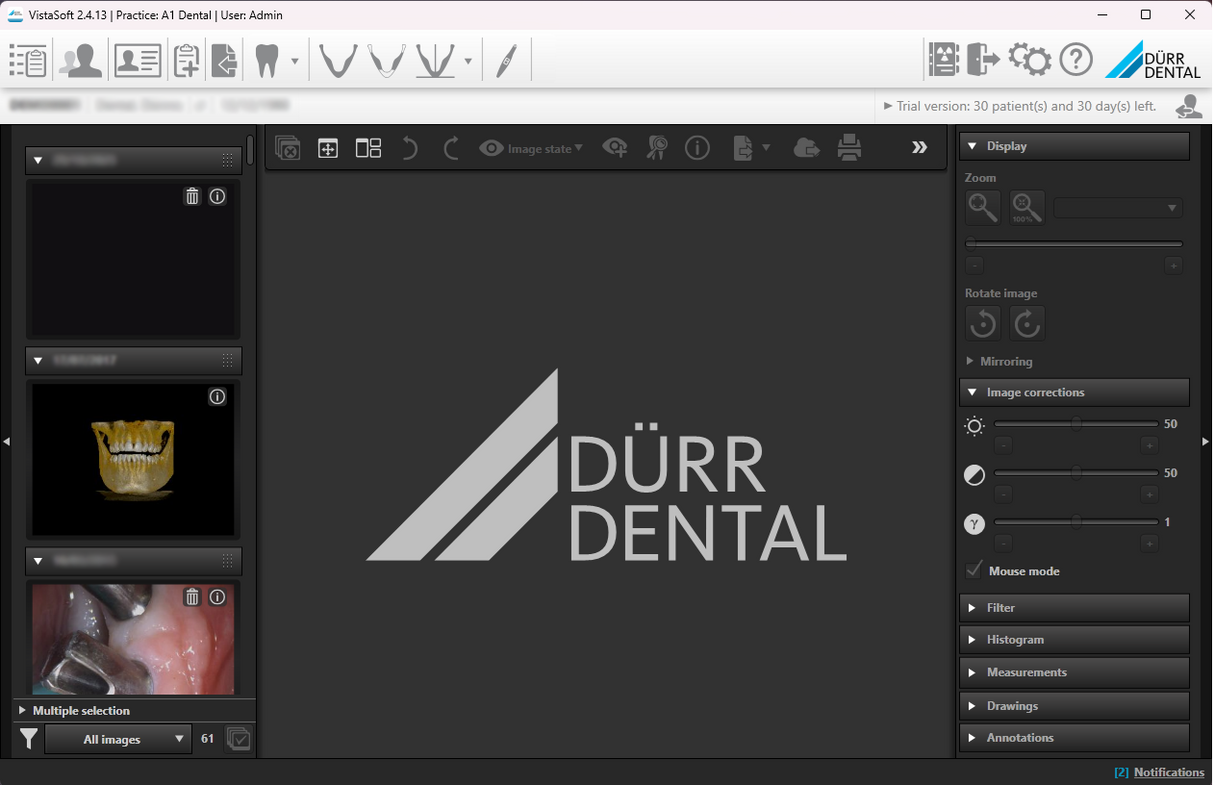The width and height of the screenshot is (1214, 785).
Task: Open the patient list icon
Action: 27,61
